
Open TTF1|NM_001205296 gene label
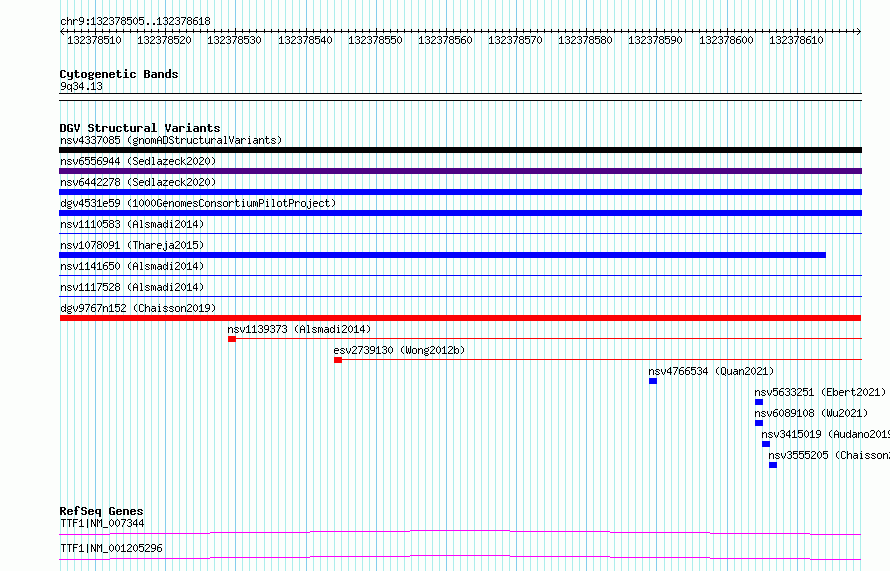111,548
